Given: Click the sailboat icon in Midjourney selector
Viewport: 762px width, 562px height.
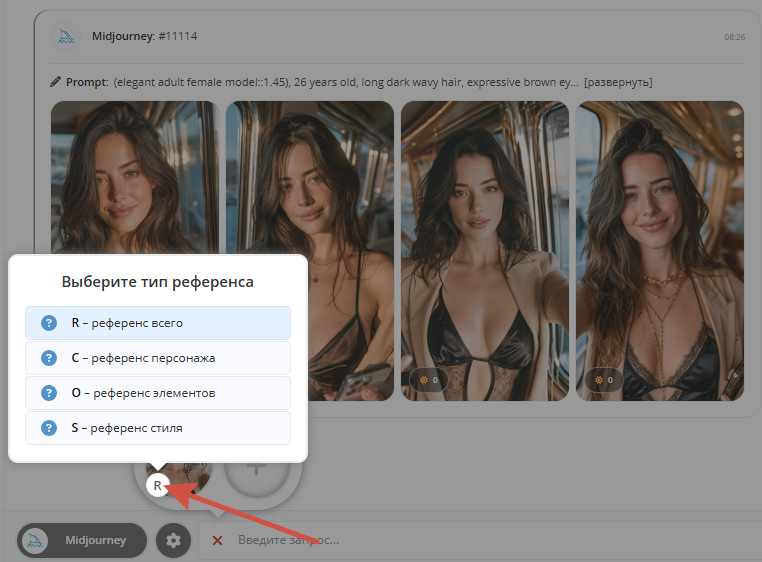Looking at the screenshot, I should 35,541.
